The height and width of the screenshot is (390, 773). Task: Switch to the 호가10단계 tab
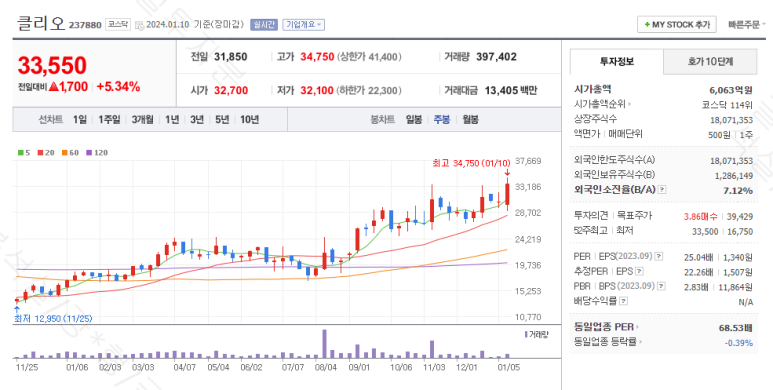tap(710, 62)
